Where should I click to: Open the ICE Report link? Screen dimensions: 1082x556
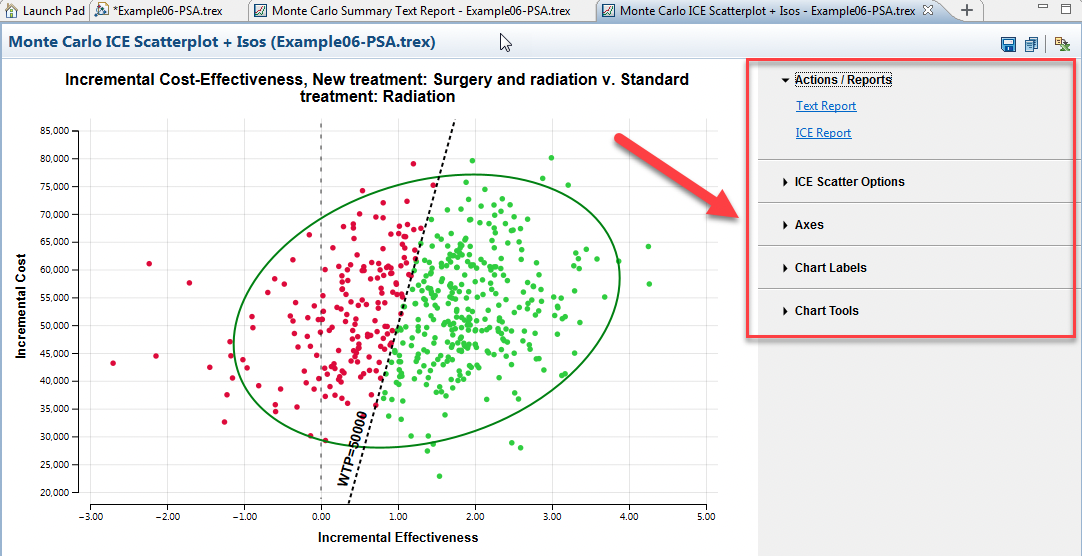tap(823, 133)
